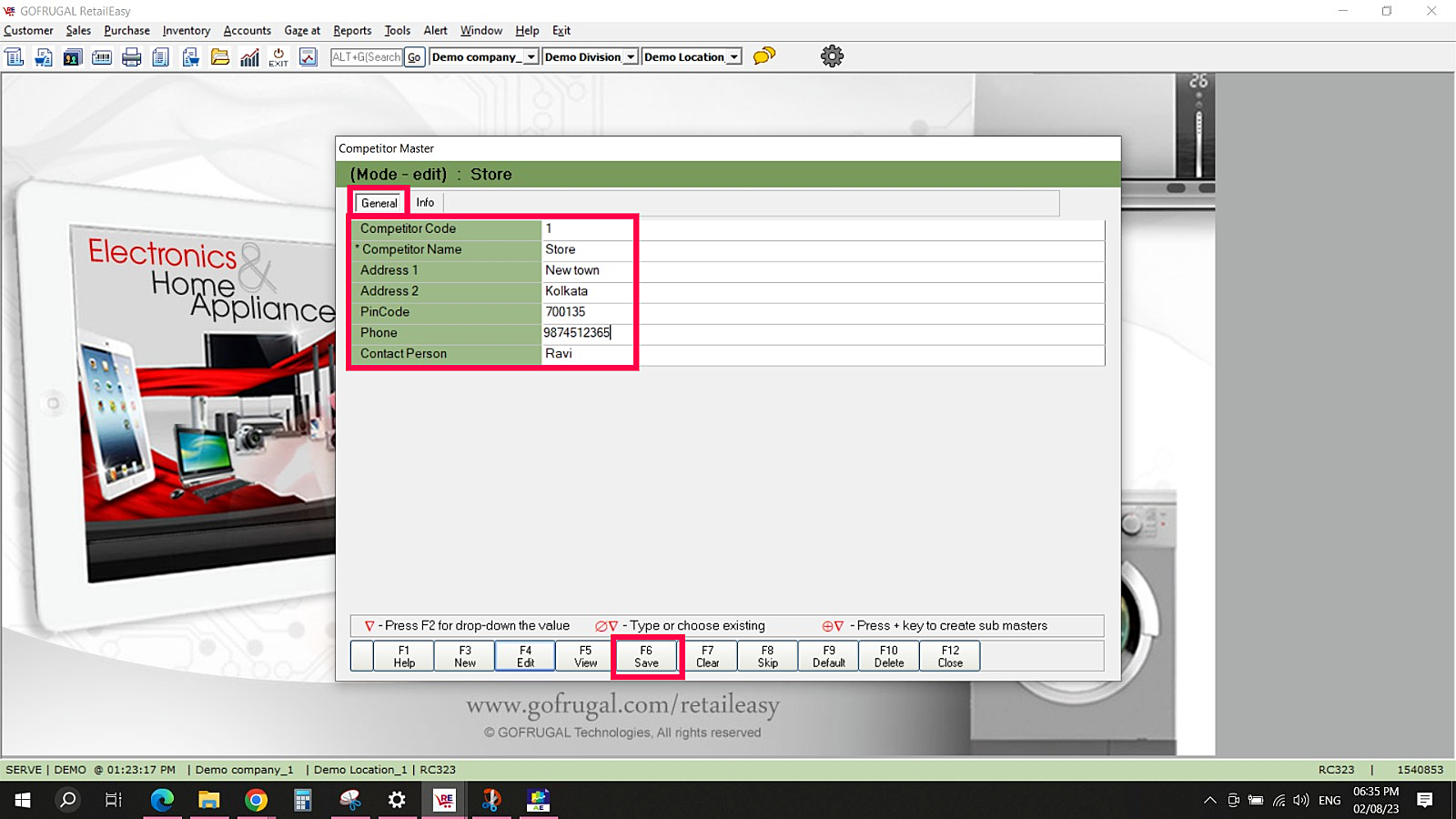Click the scissors app icon right of the RE icon
This screenshot has height=819, width=1456.
pos(491,800)
